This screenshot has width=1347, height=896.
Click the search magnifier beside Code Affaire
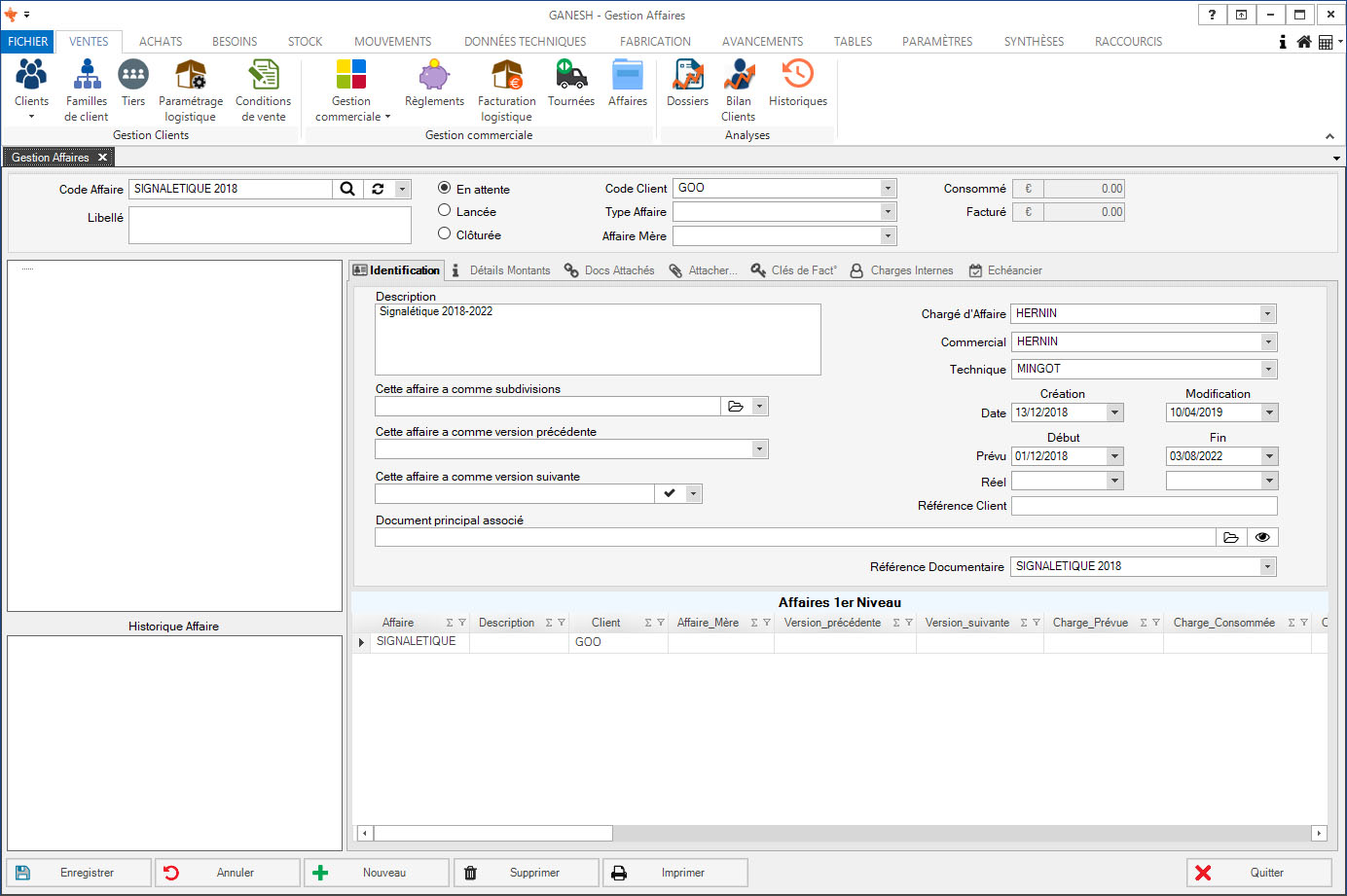point(347,190)
